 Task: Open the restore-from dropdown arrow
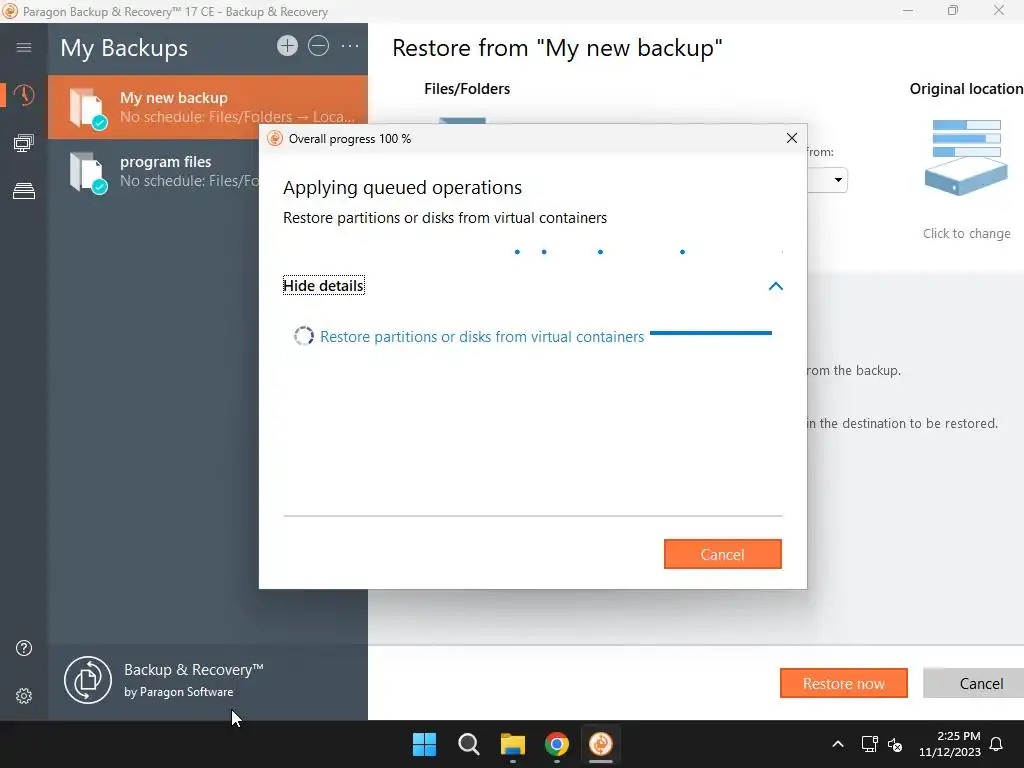tap(837, 180)
